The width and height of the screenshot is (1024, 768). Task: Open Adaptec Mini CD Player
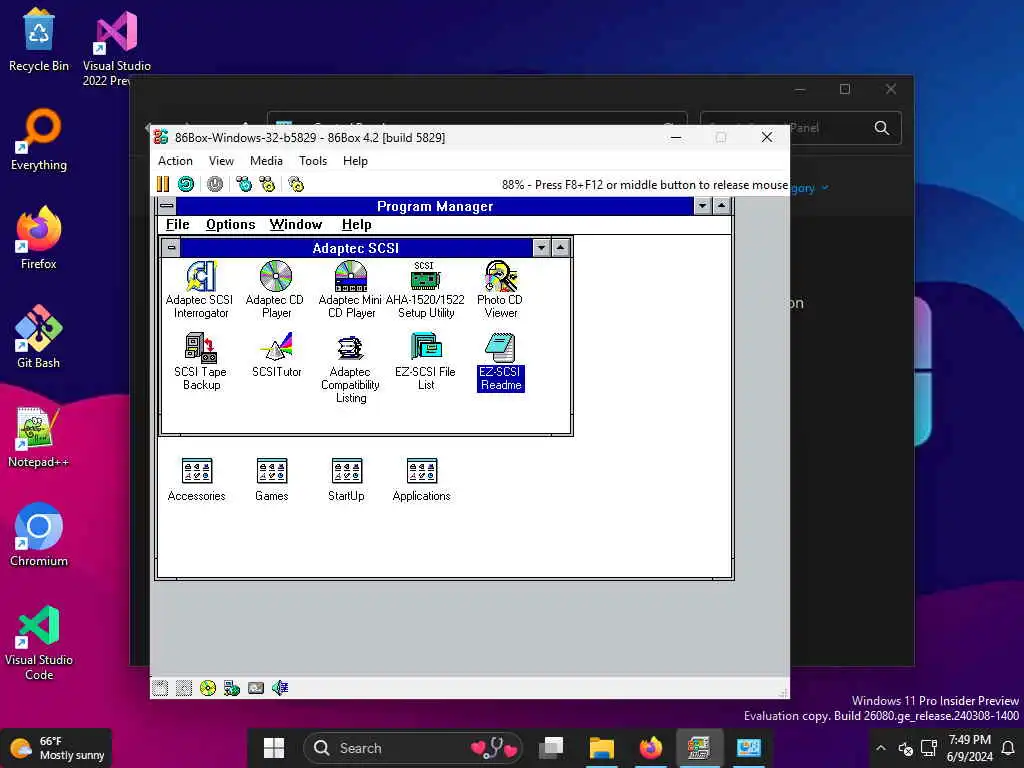point(351,289)
